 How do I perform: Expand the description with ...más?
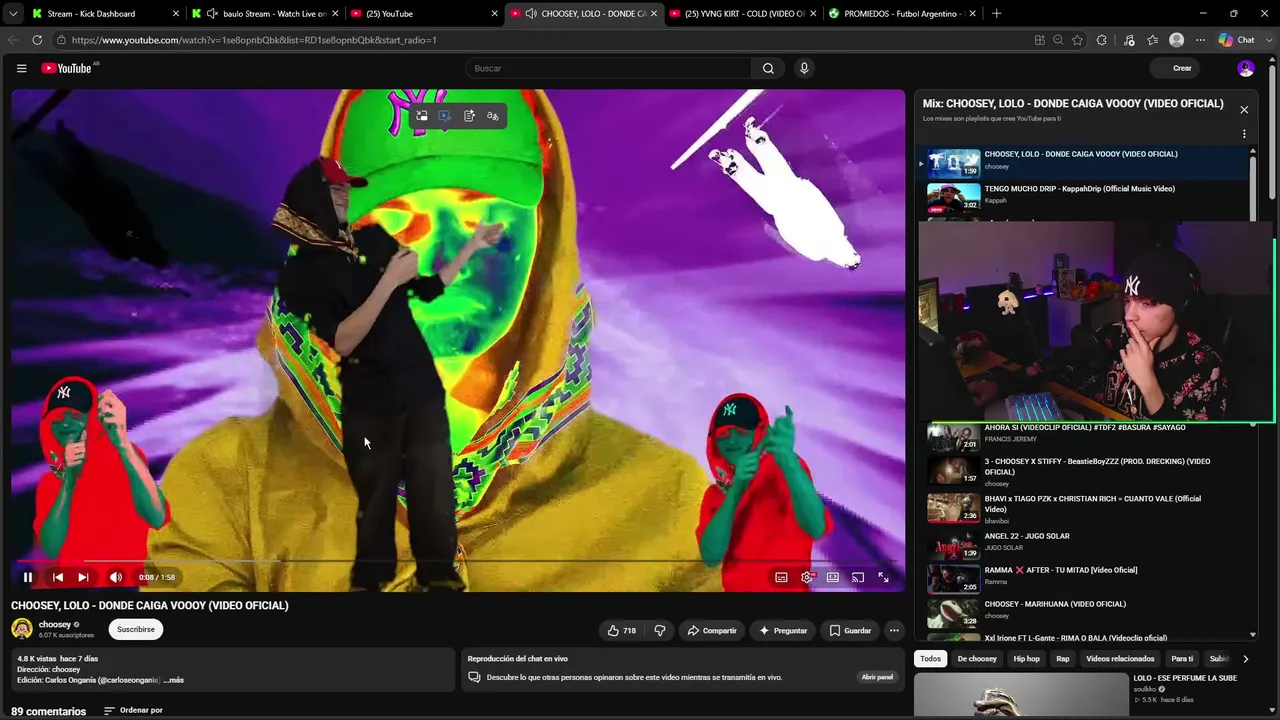point(174,680)
